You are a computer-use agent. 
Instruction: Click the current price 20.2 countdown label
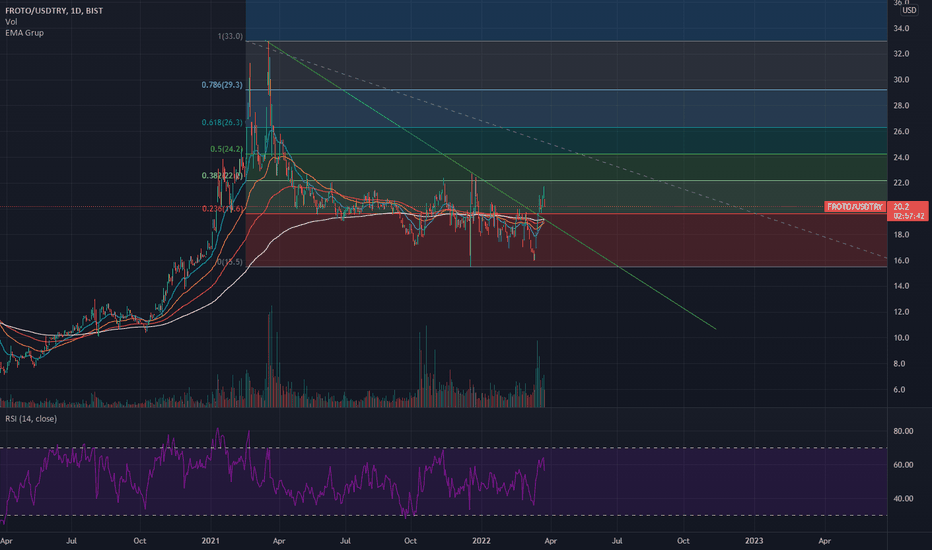[x=908, y=211]
